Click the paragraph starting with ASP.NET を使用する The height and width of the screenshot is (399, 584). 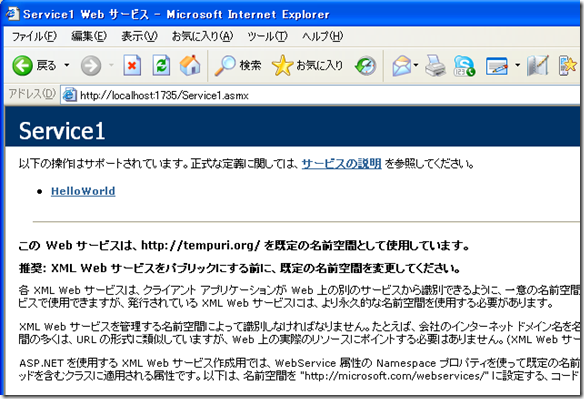(x=299, y=369)
